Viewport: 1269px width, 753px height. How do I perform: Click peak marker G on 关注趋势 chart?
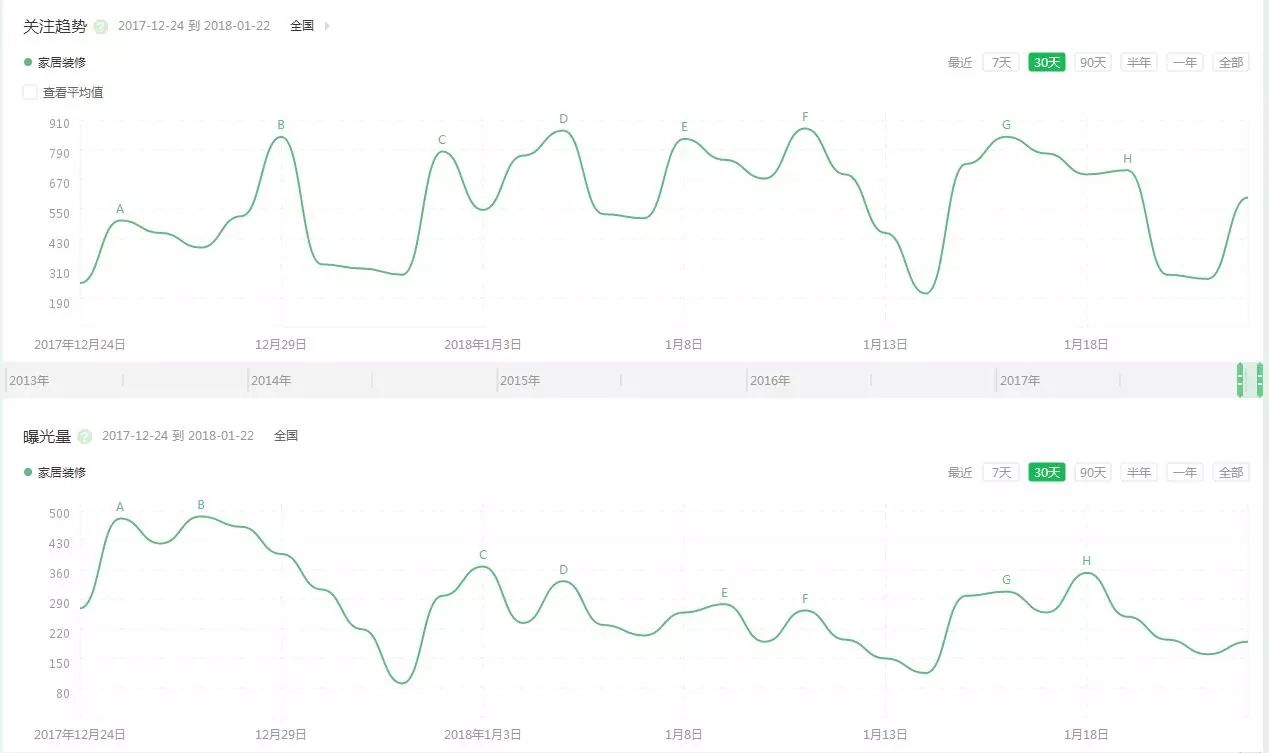coord(1006,125)
